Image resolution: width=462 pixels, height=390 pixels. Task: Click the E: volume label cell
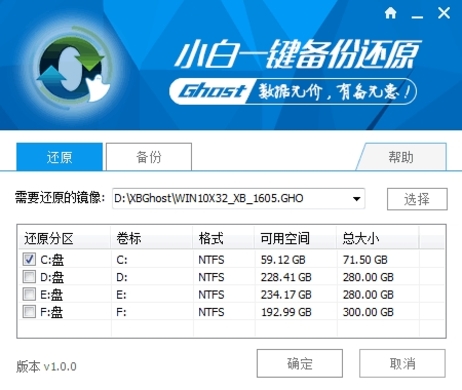(x=121, y=295)
